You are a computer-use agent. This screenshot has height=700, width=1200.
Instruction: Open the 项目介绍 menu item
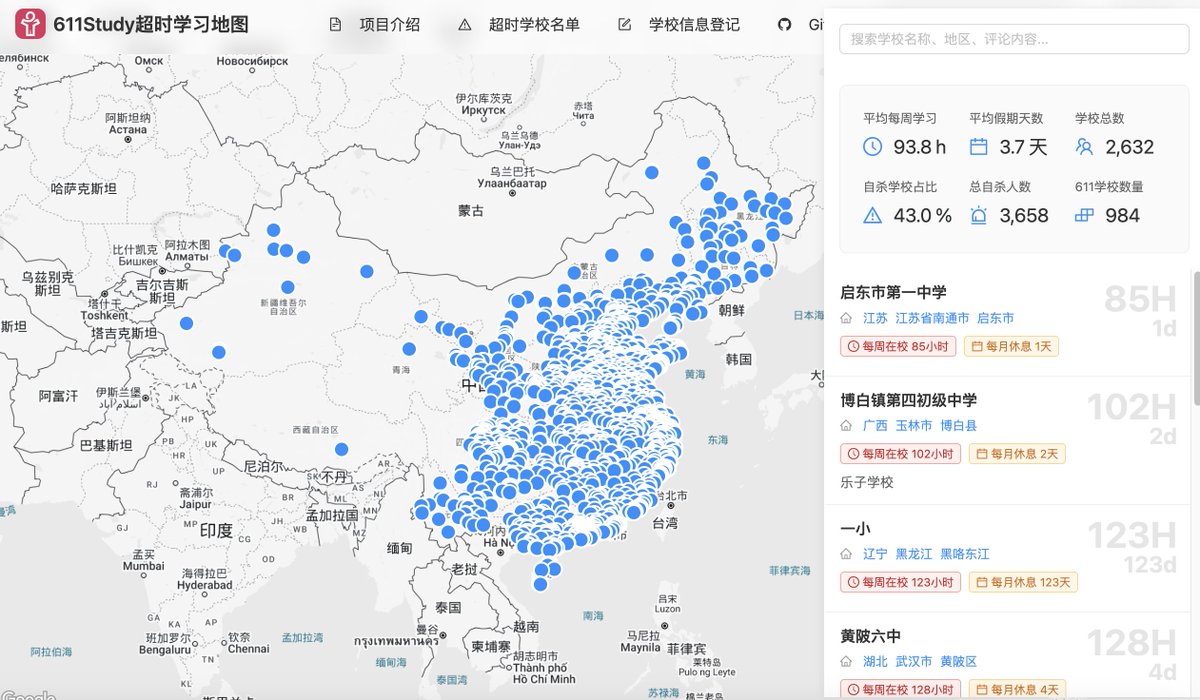coord(390,25)
